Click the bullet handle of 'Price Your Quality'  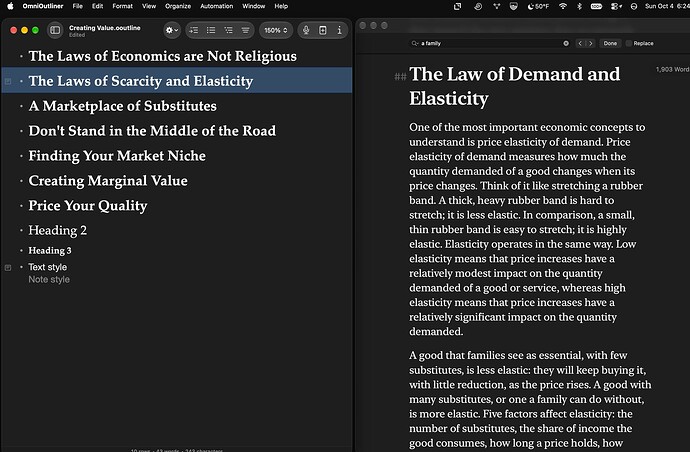click(21, 206)
